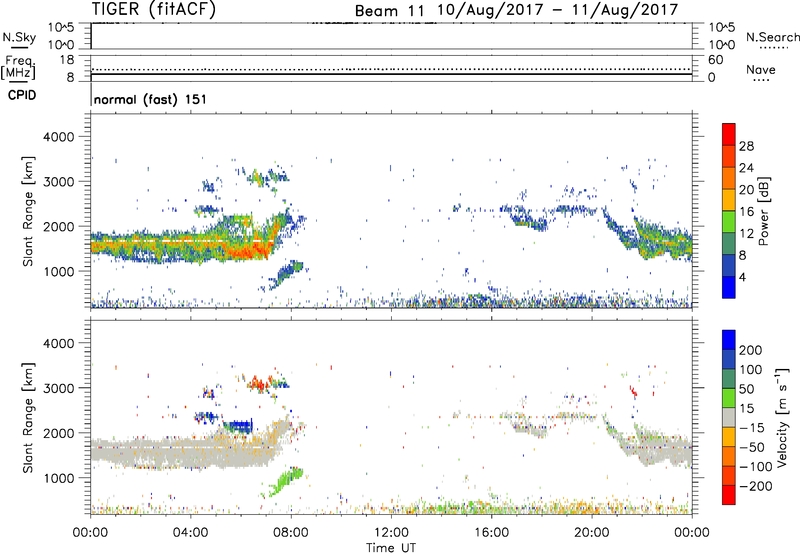Image resolution: width=800 pixels, height=554 pixels.
Task: Click the red velocity cluster near 3000 km
Action: click(259, 383)
